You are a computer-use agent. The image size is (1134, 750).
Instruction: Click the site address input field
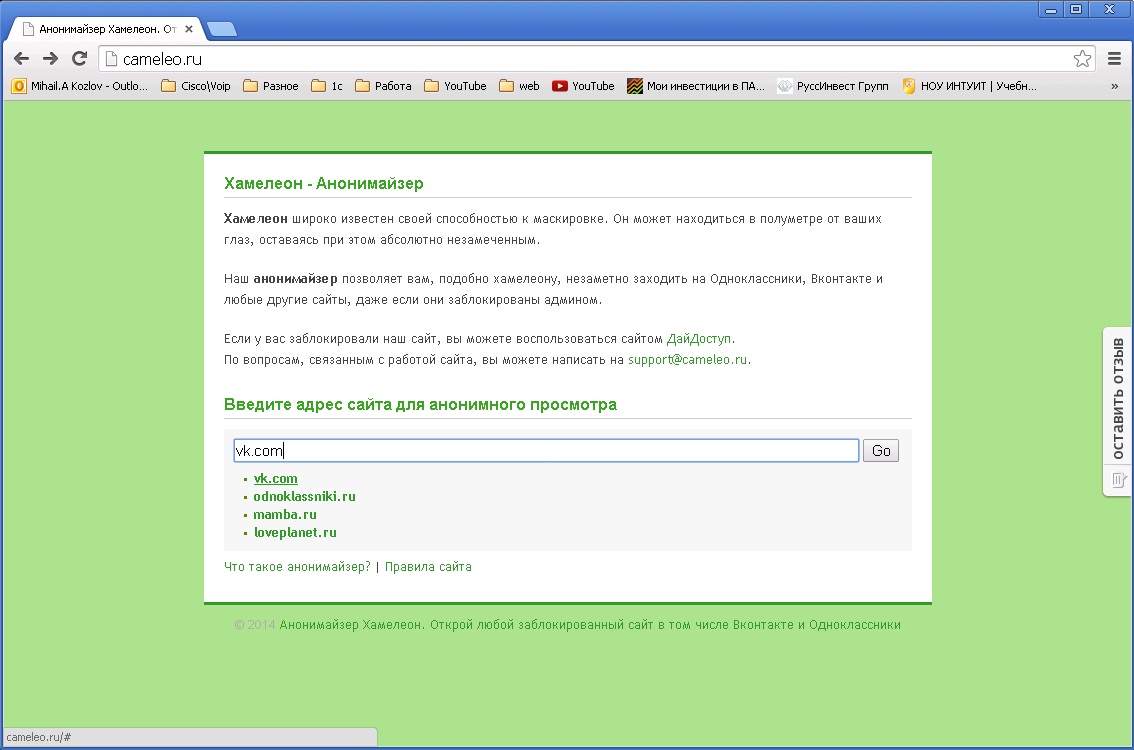[545, 451]
